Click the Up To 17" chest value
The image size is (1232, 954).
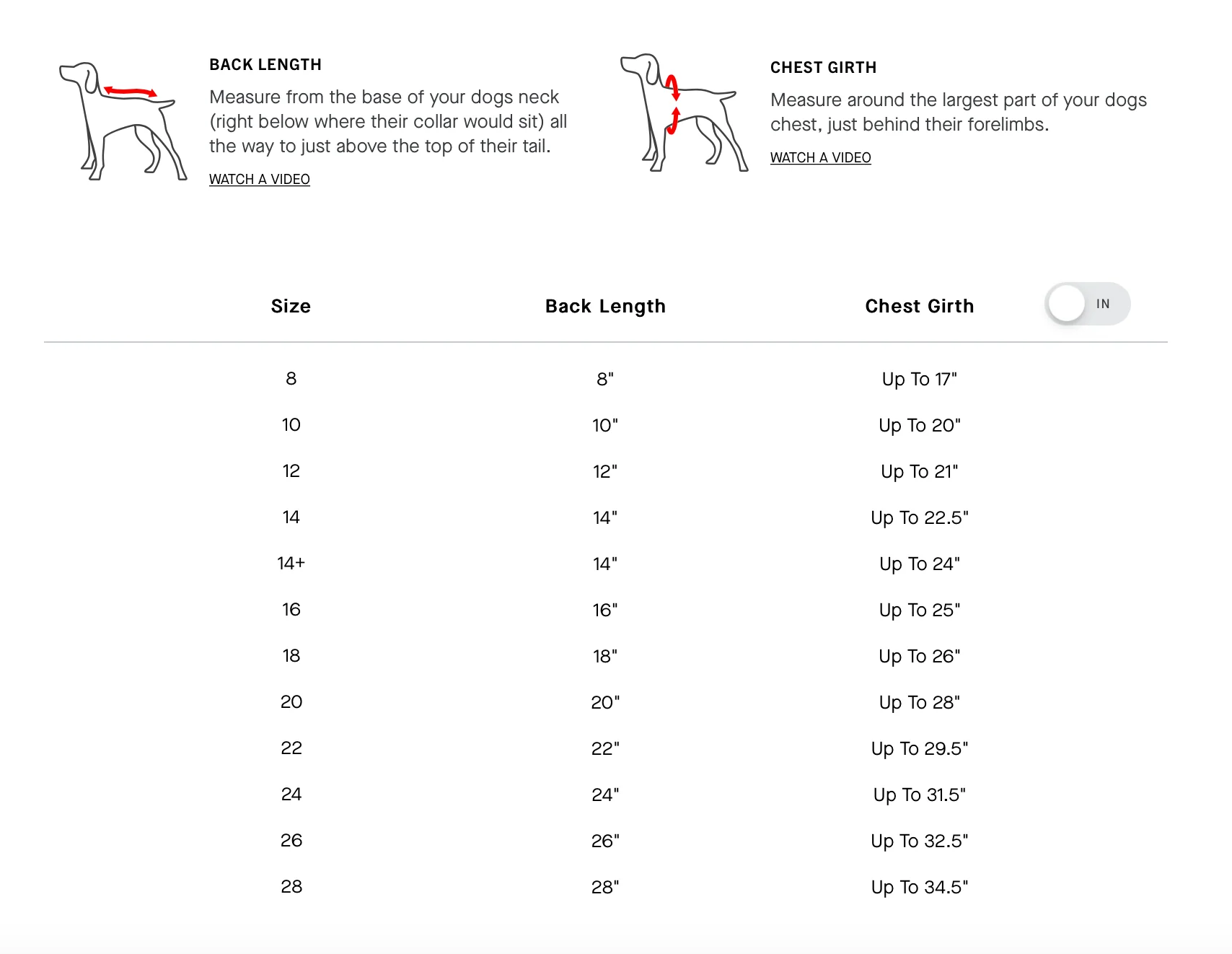pyautogui.click(x=920, y=379)
